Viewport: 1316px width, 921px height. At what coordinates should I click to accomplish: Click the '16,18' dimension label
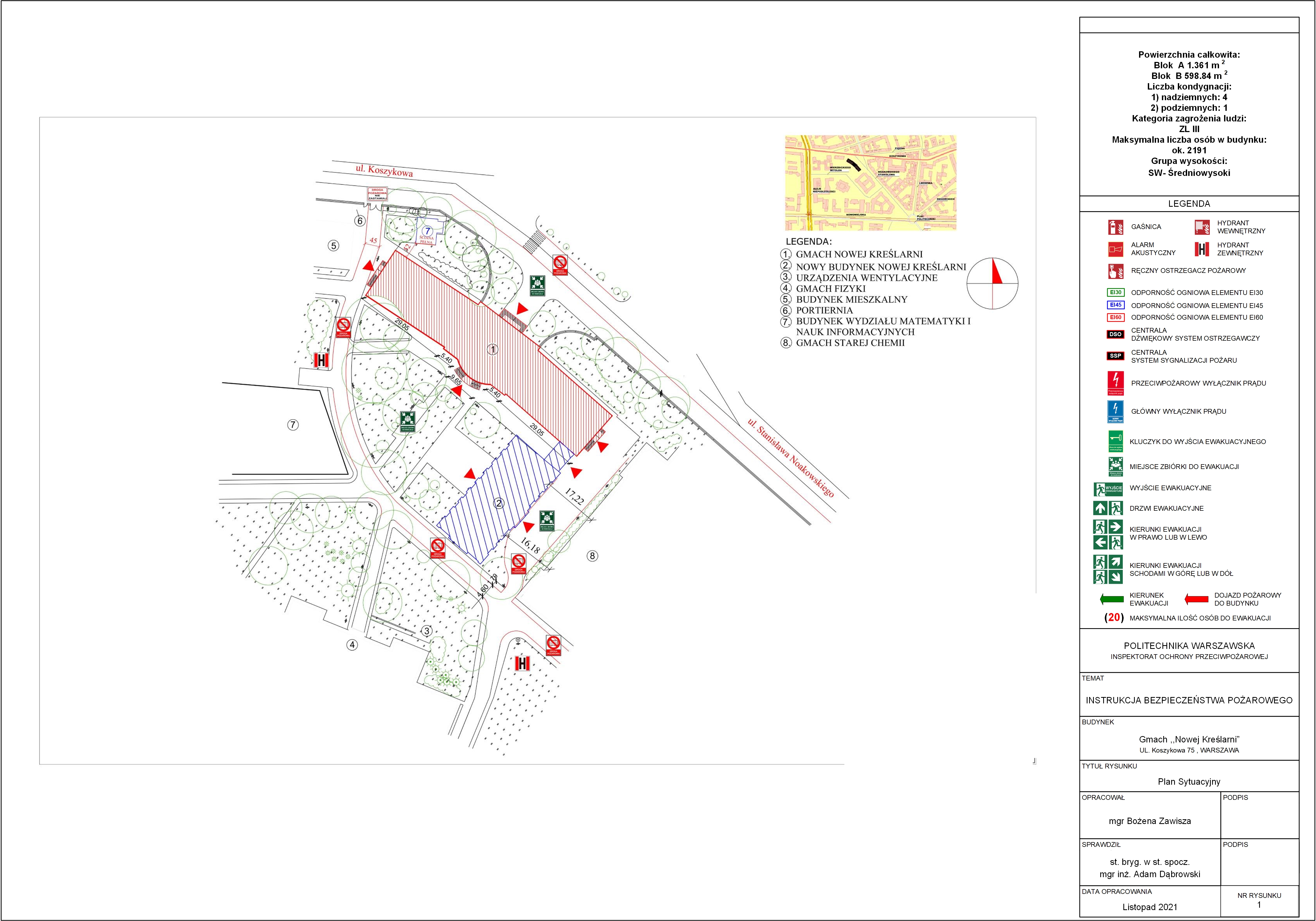point(530,546)
